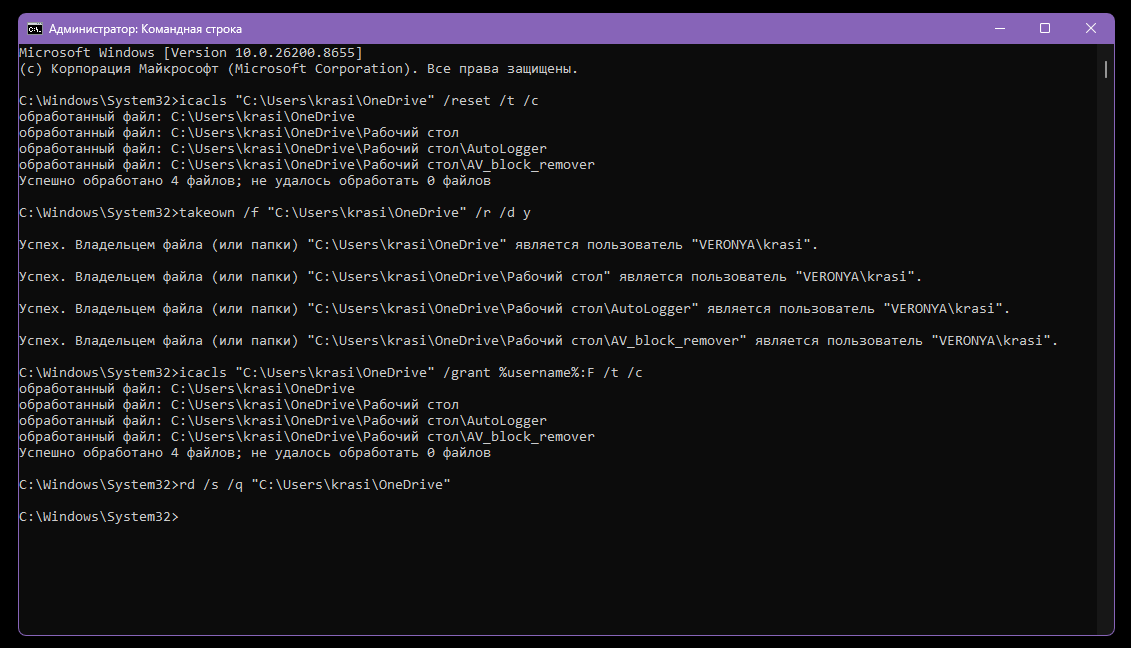1131x648 pixels.
Task: Click the title text Администратор: Командная строка
Action: pos(145,29)
